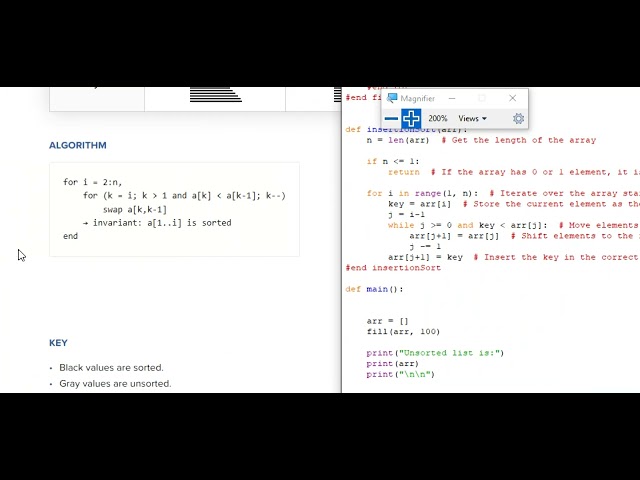Image resolution: width=640 pixels, height=480 pixels.
Task: Click 'def main():' line in editor
Action: point(374,289)
